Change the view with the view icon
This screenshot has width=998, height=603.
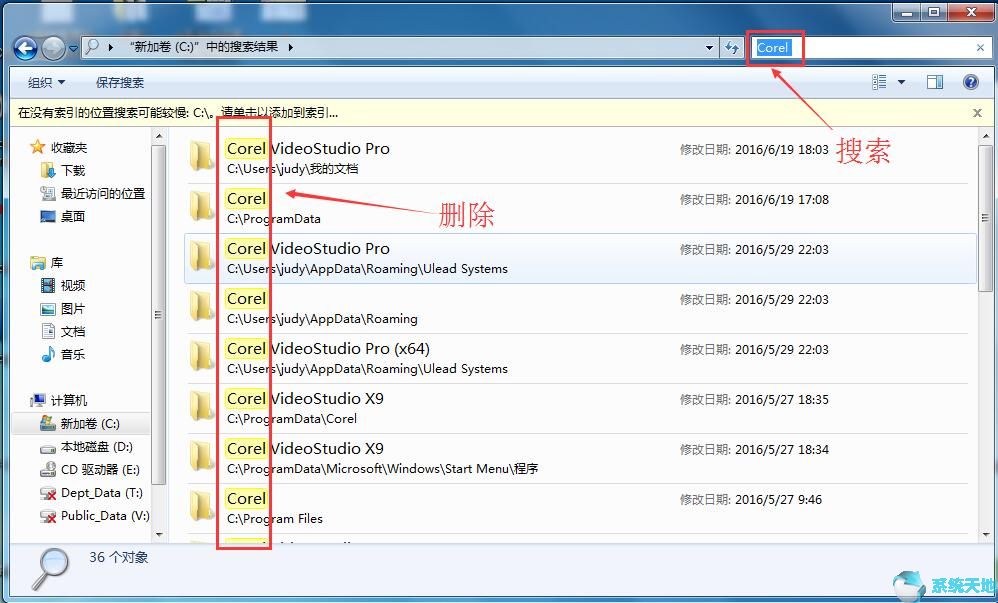click(x=879, y=82)
